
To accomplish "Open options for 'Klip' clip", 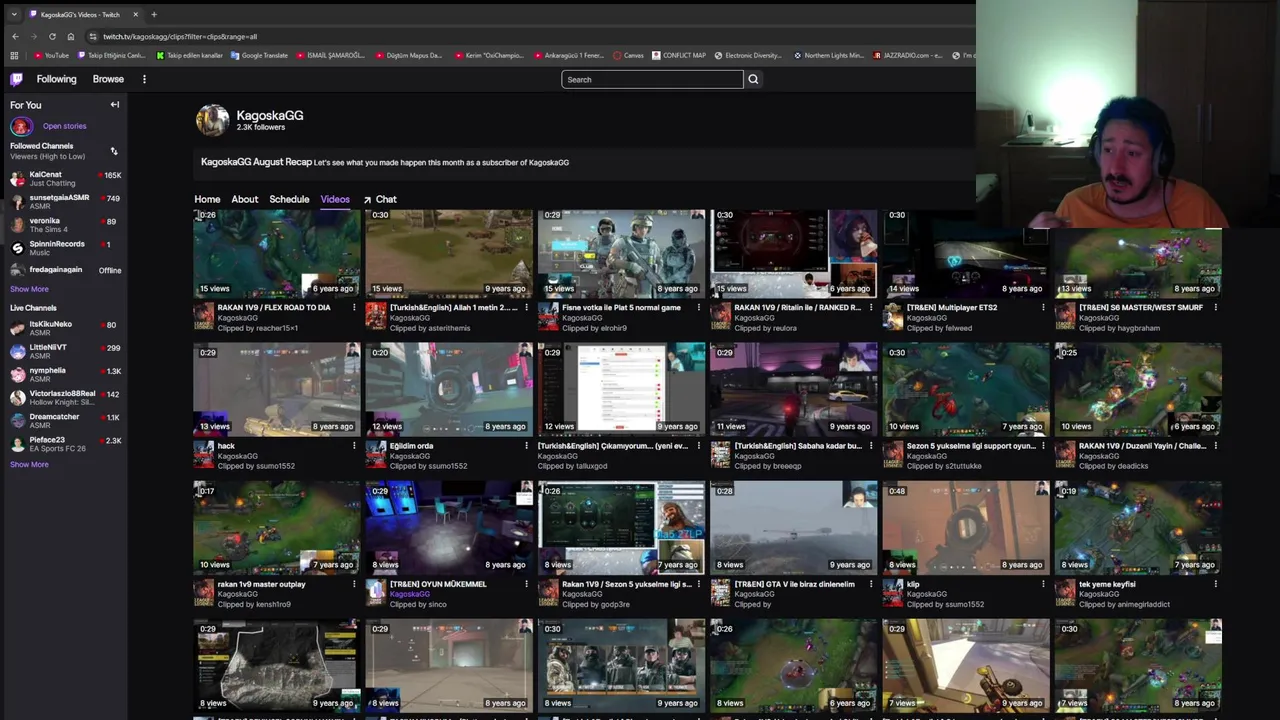I will [1043, 583].
